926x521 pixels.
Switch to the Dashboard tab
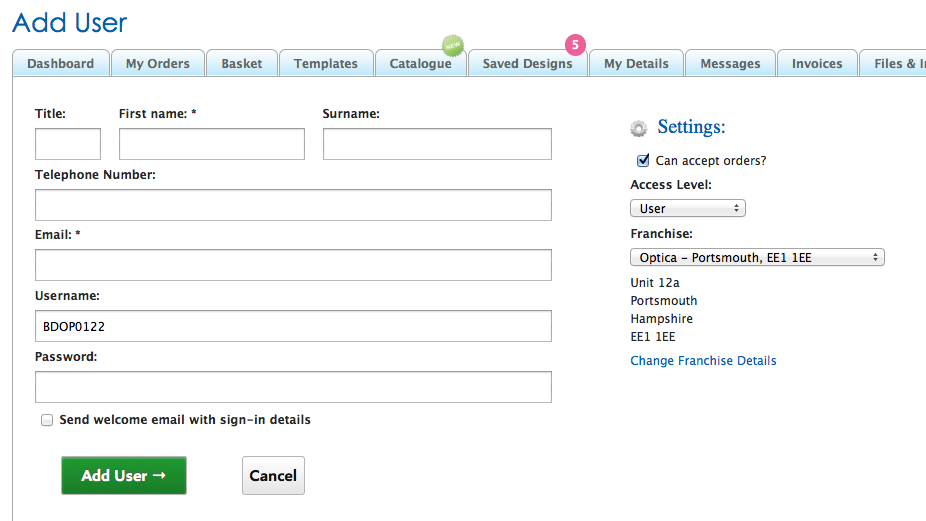(60, 63)
